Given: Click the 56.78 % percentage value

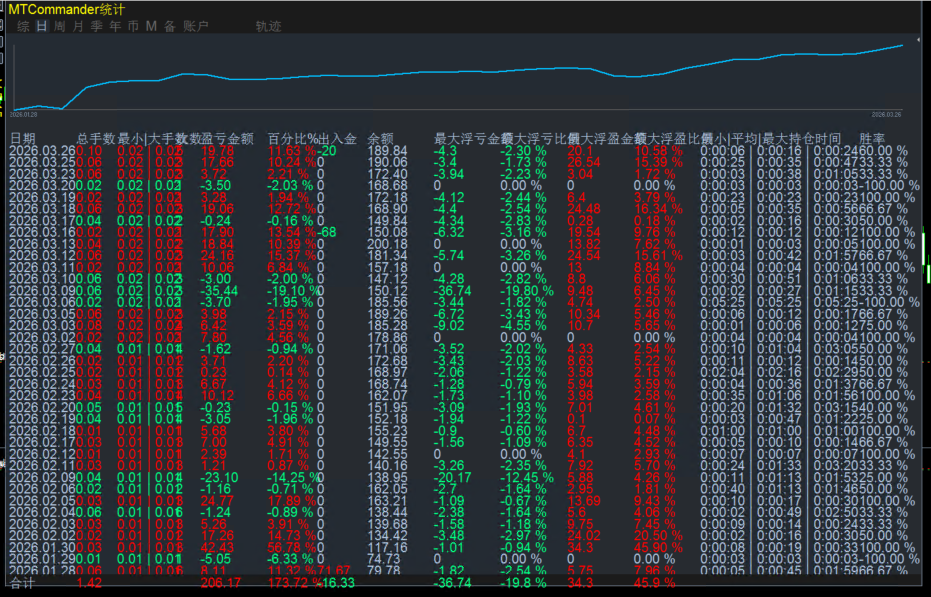Looking at the screenshot, I should [x=292, y=547].
